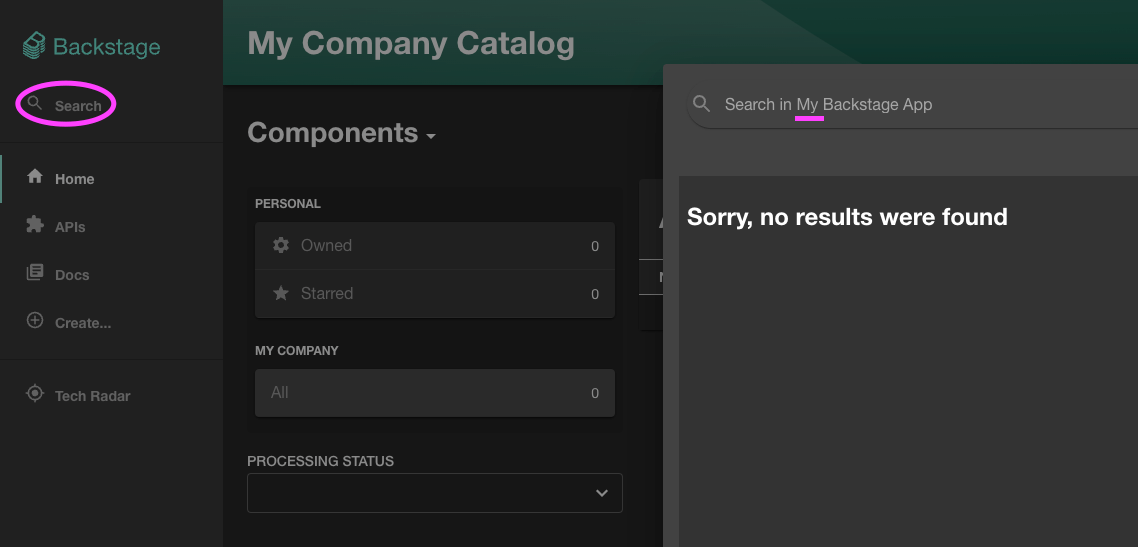The width and height of the screenshot is (1138, 547).
Task: Click the Tech Radar target icon
Action: pyautogui.click(x=35, y=394)
